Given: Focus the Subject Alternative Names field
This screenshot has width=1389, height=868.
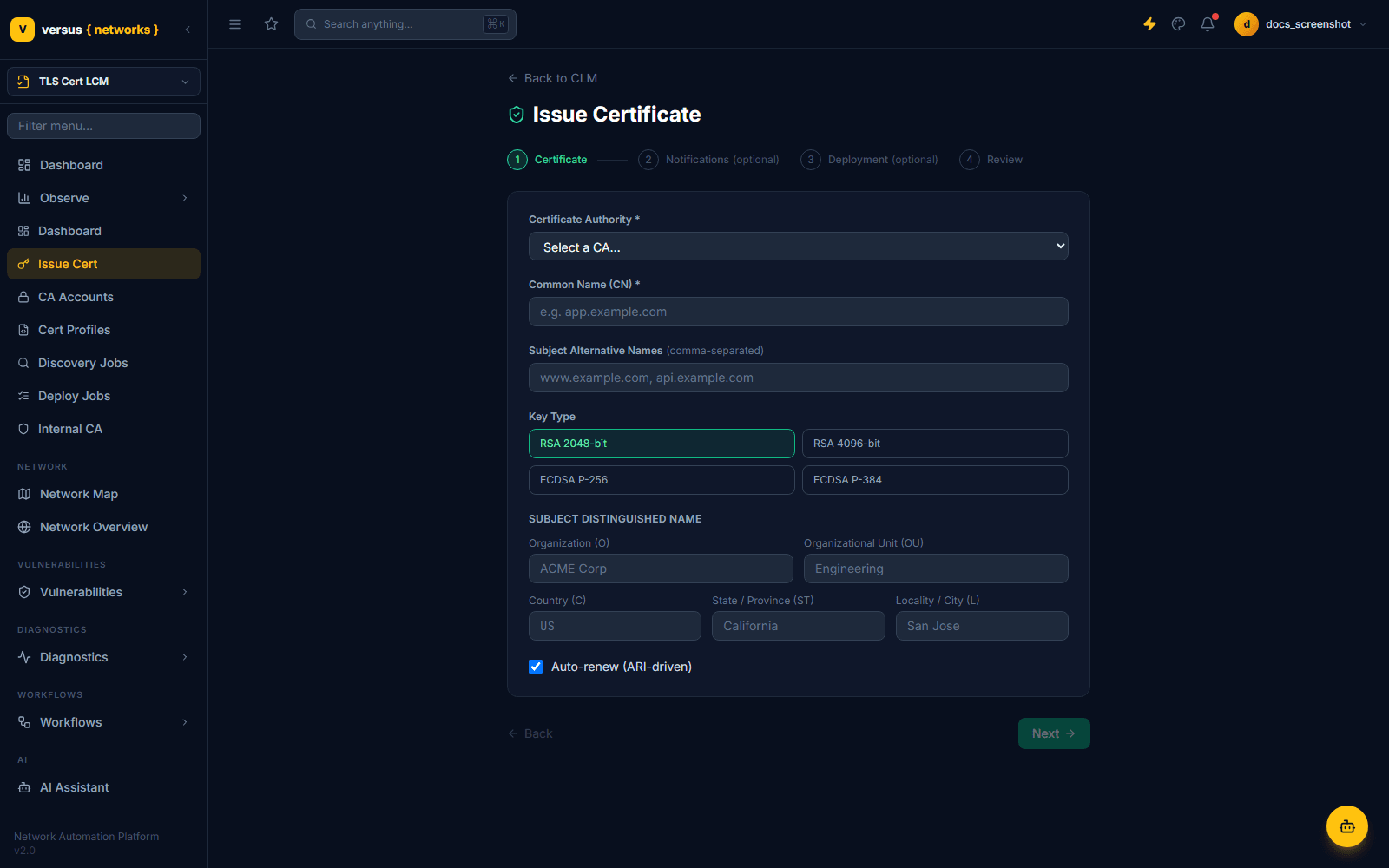Looking at the screenshot, I should coord(799,378).
